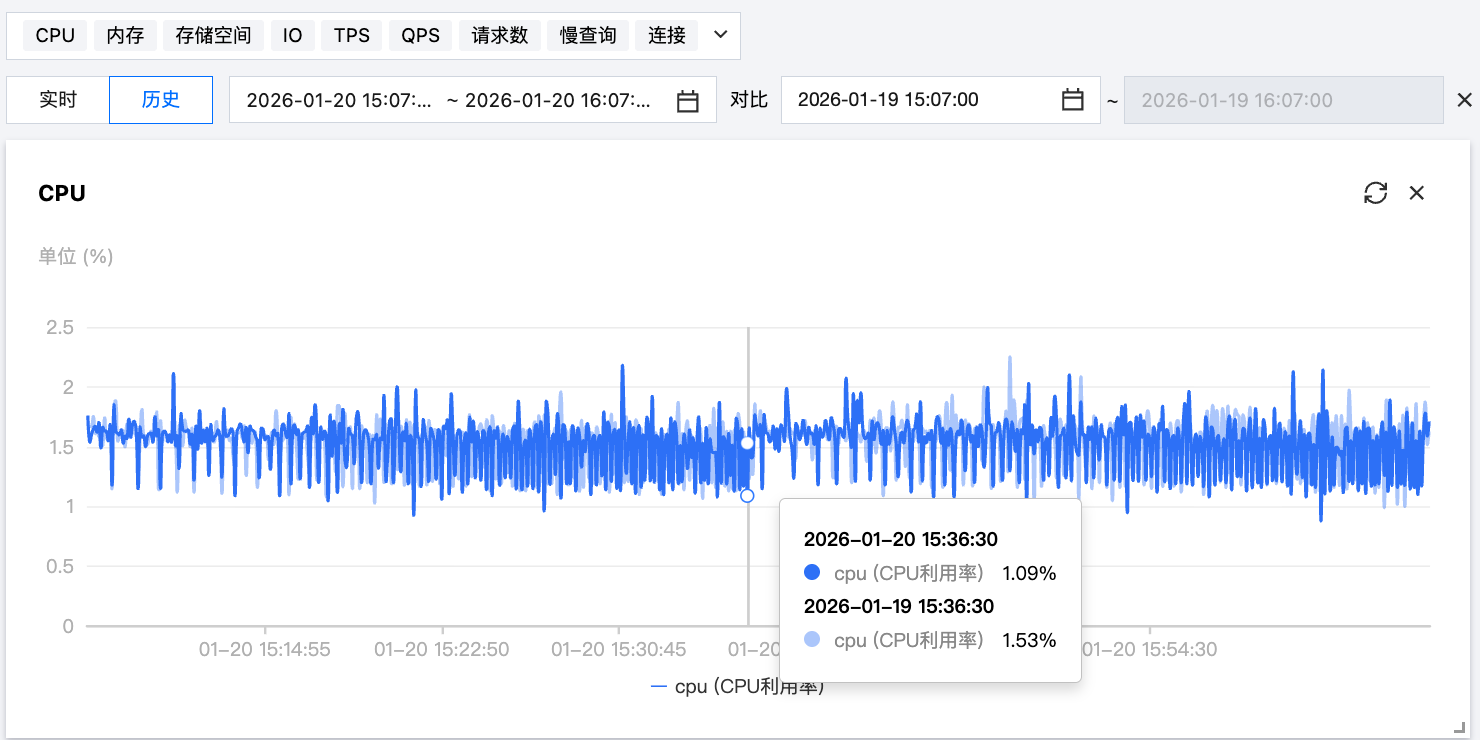Toggle the cpu (CPU利用率) legend entry
Image resolution: width=1480 pixels, height=740 pixels.
tap(738, 687)
